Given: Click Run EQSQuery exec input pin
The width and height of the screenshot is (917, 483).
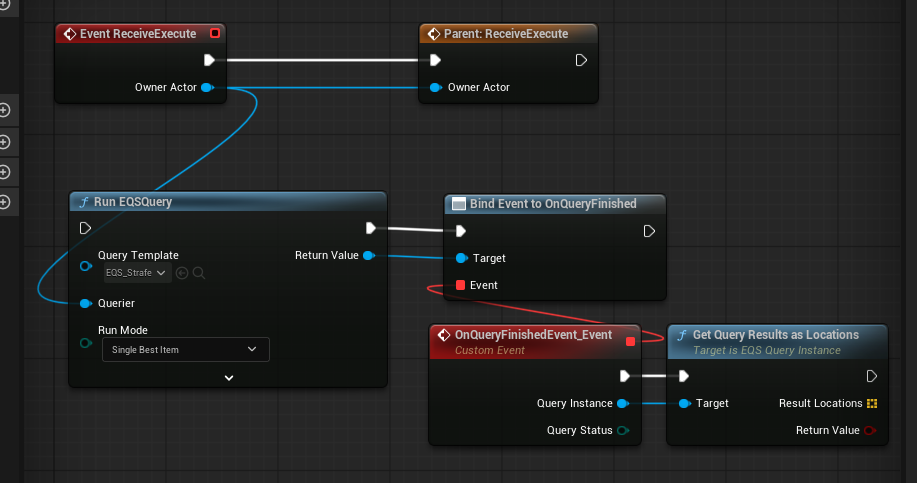Looking at the screenshot, I should [85, 228].
